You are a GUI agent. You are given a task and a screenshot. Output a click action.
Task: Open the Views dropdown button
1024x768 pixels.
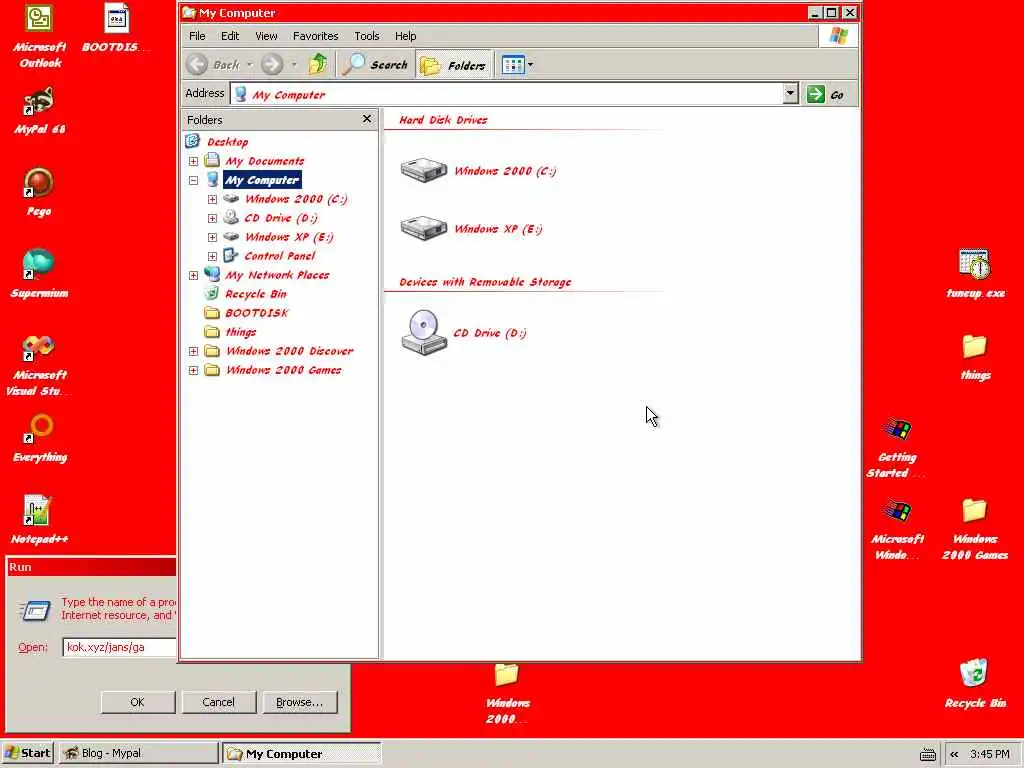coord(517,65)
